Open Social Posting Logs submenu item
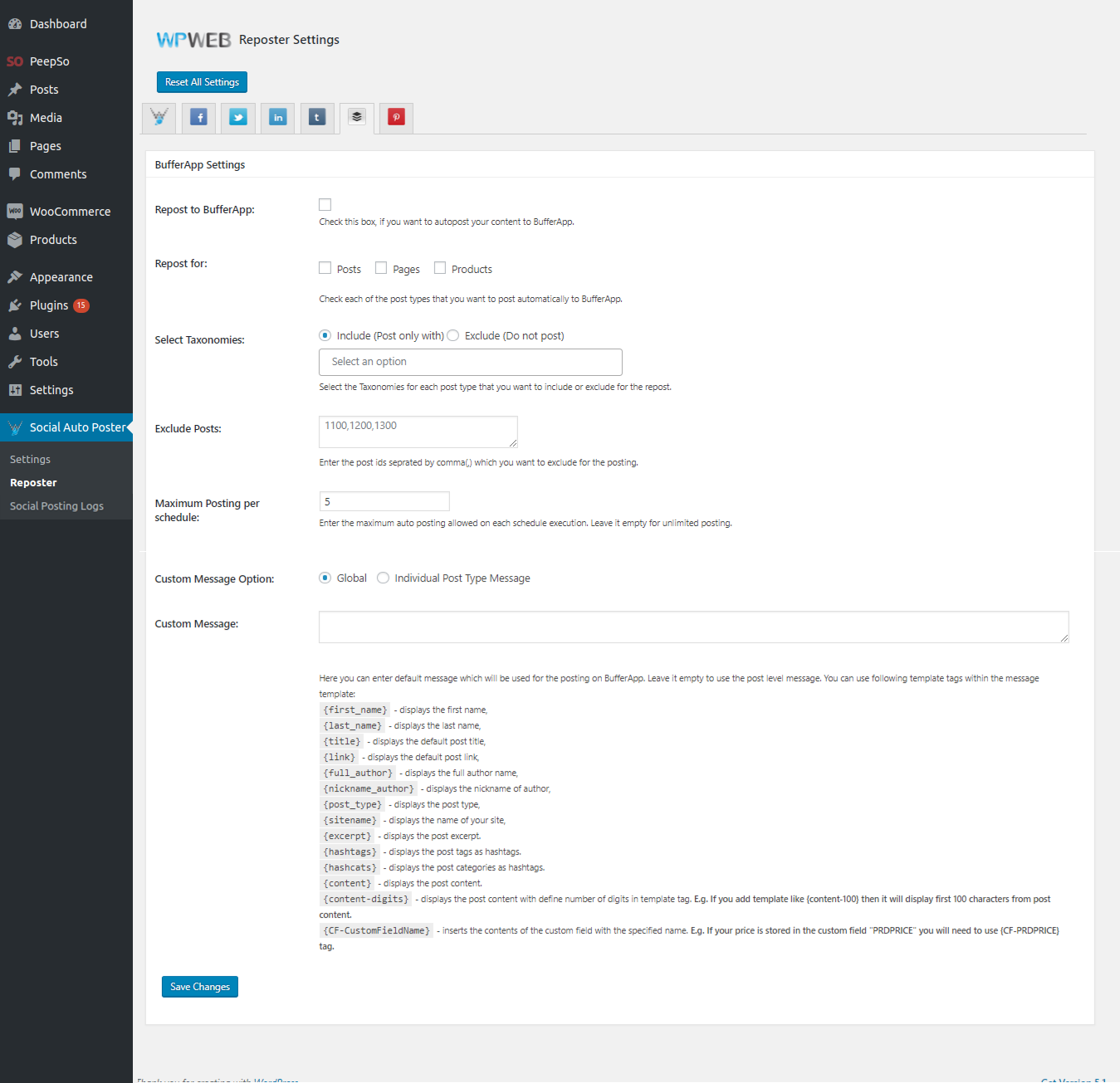This screenshot has width=1120, height=1083. click(x=56, y=506)
